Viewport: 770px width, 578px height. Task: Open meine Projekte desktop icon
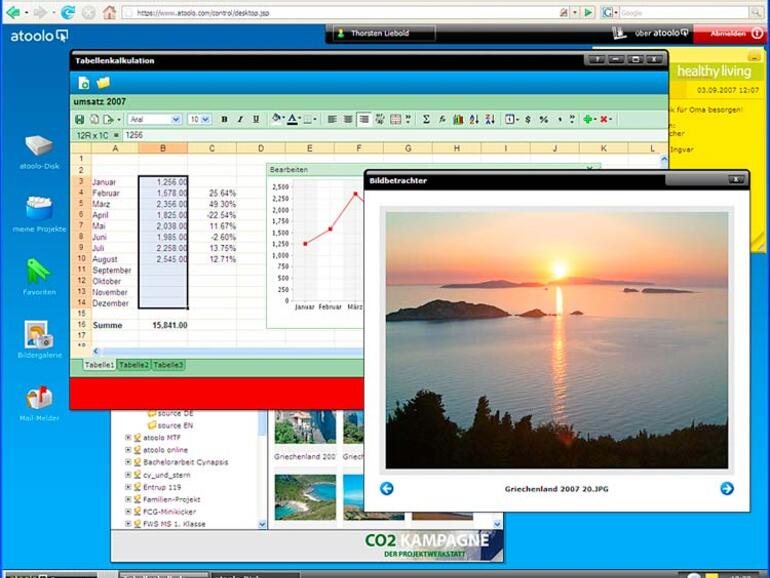click(x=39, y=214)
